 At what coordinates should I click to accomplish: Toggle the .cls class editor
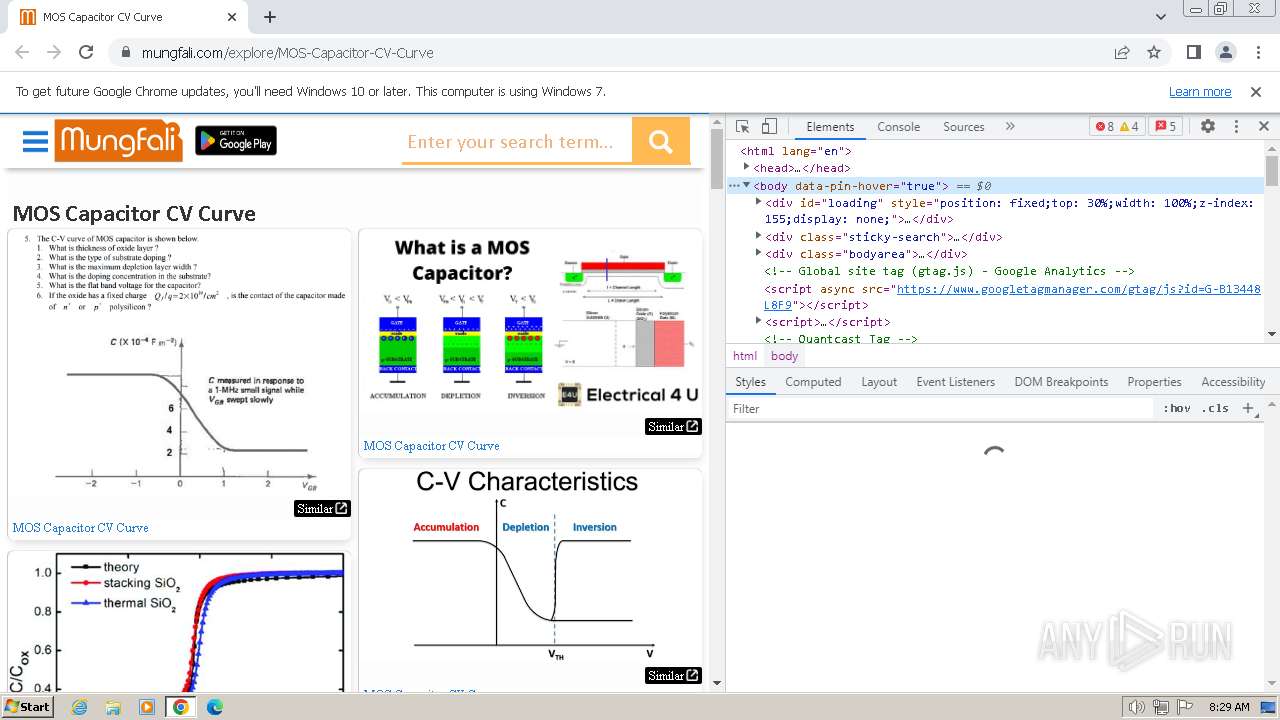point(1215,408)
